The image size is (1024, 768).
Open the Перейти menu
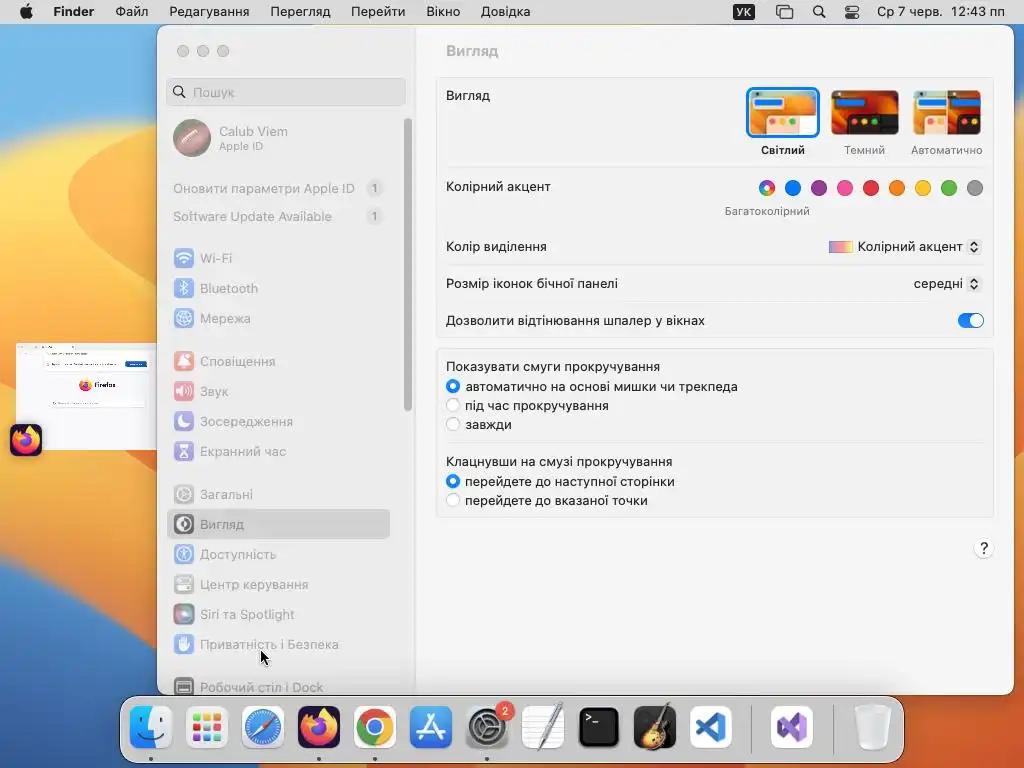tap(377, 12)
